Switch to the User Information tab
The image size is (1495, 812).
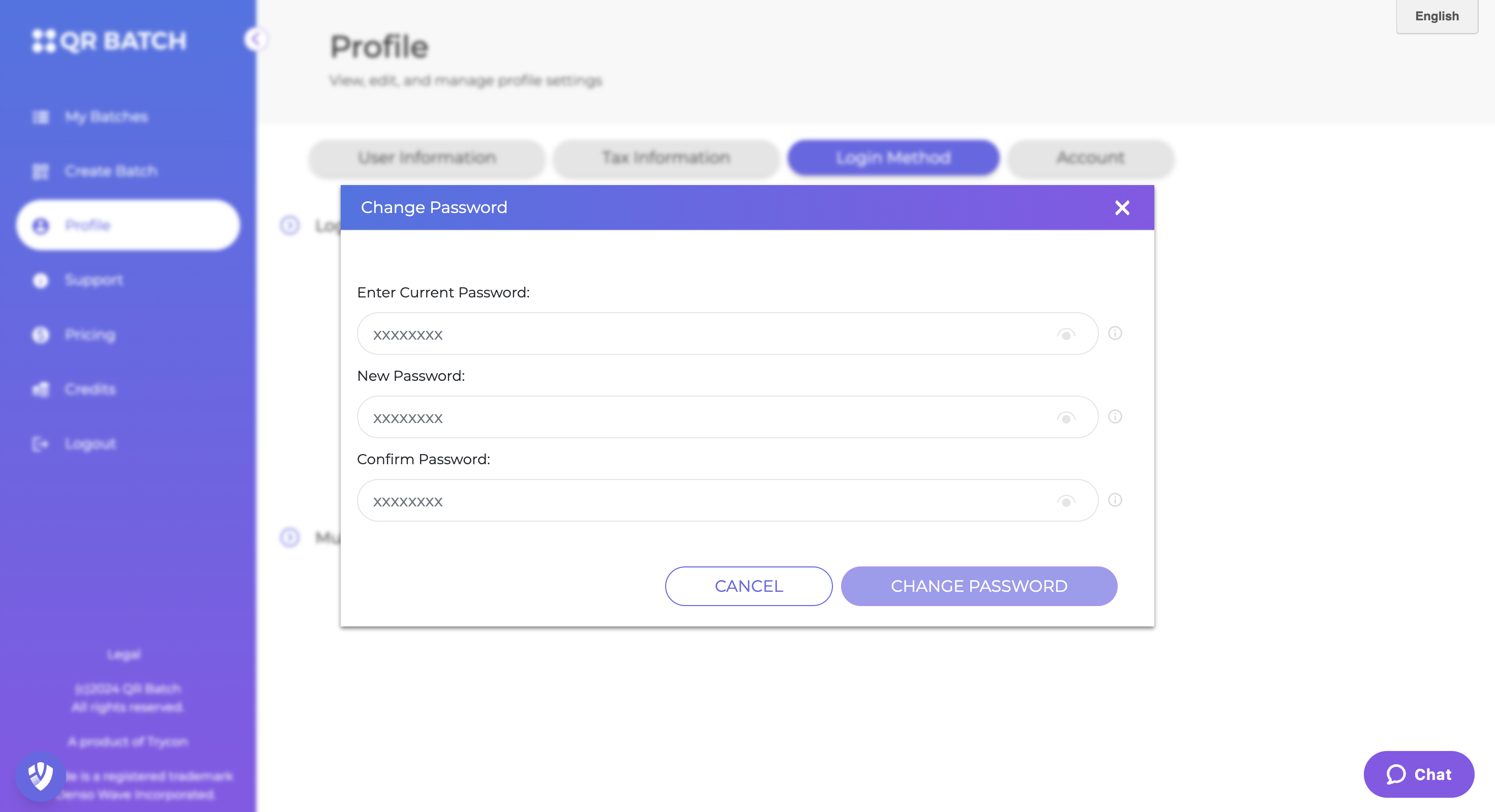tap(427, 158)
